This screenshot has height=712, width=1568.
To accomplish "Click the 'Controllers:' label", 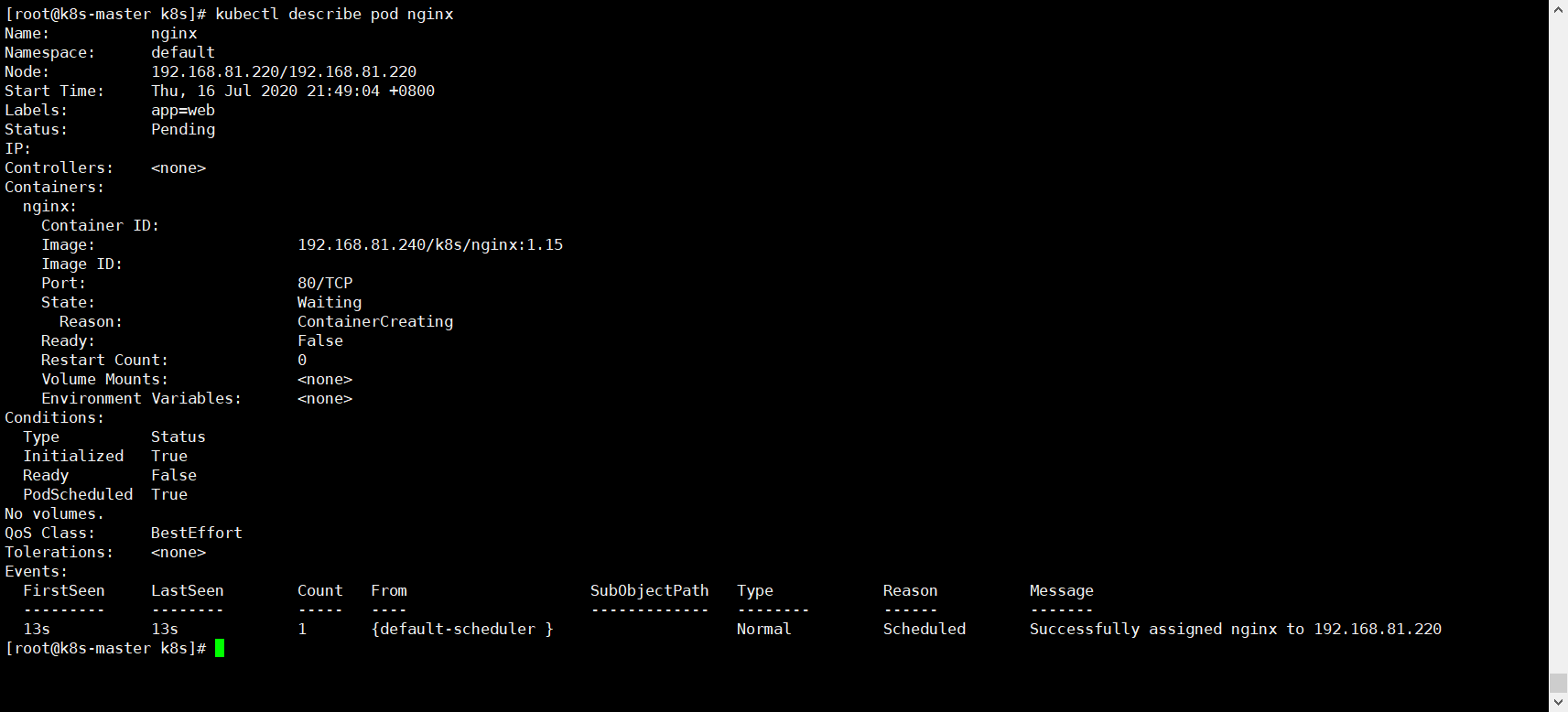I will [59, 167].
